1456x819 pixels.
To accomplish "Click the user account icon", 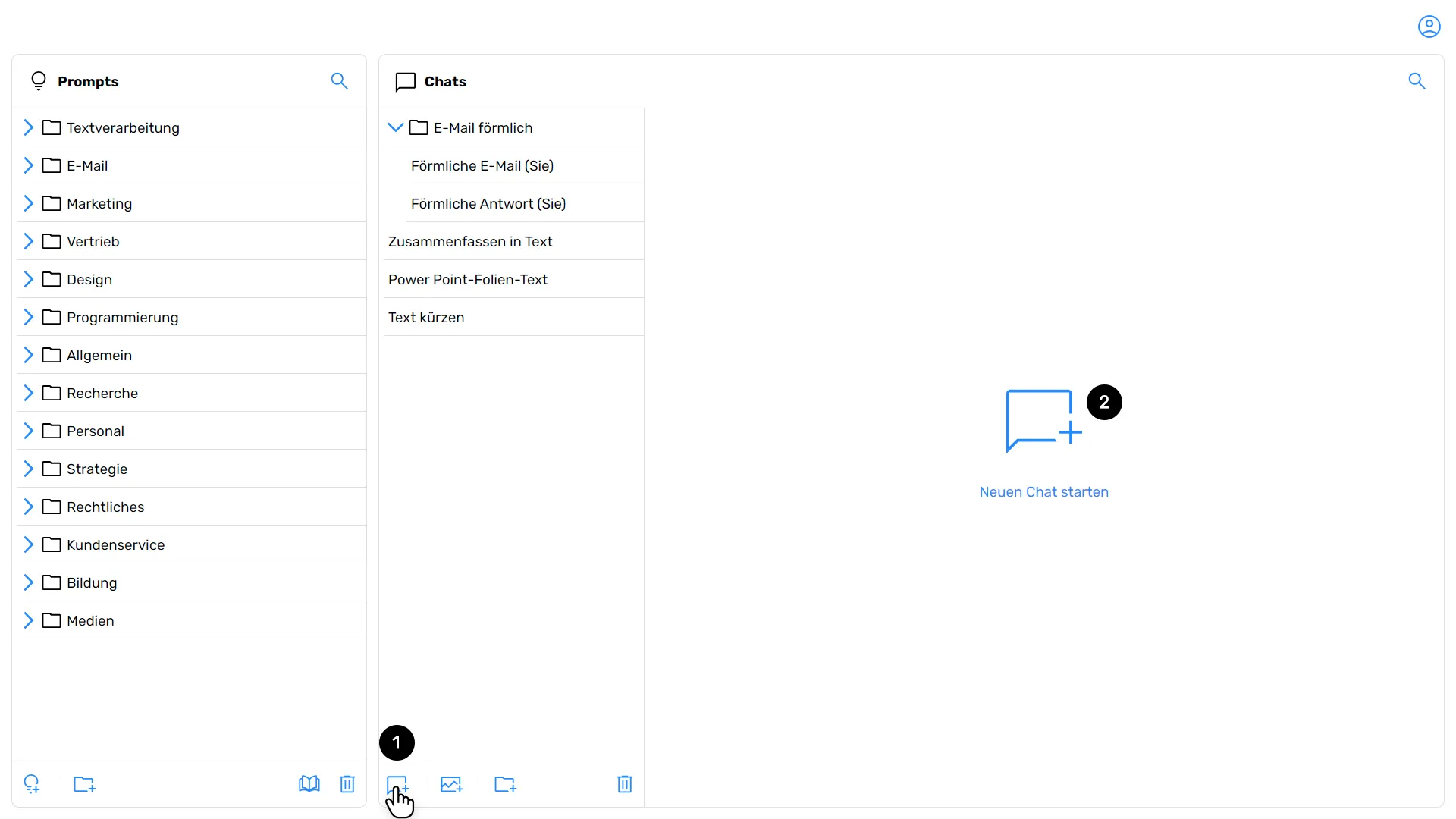I will pos(1429,27).
